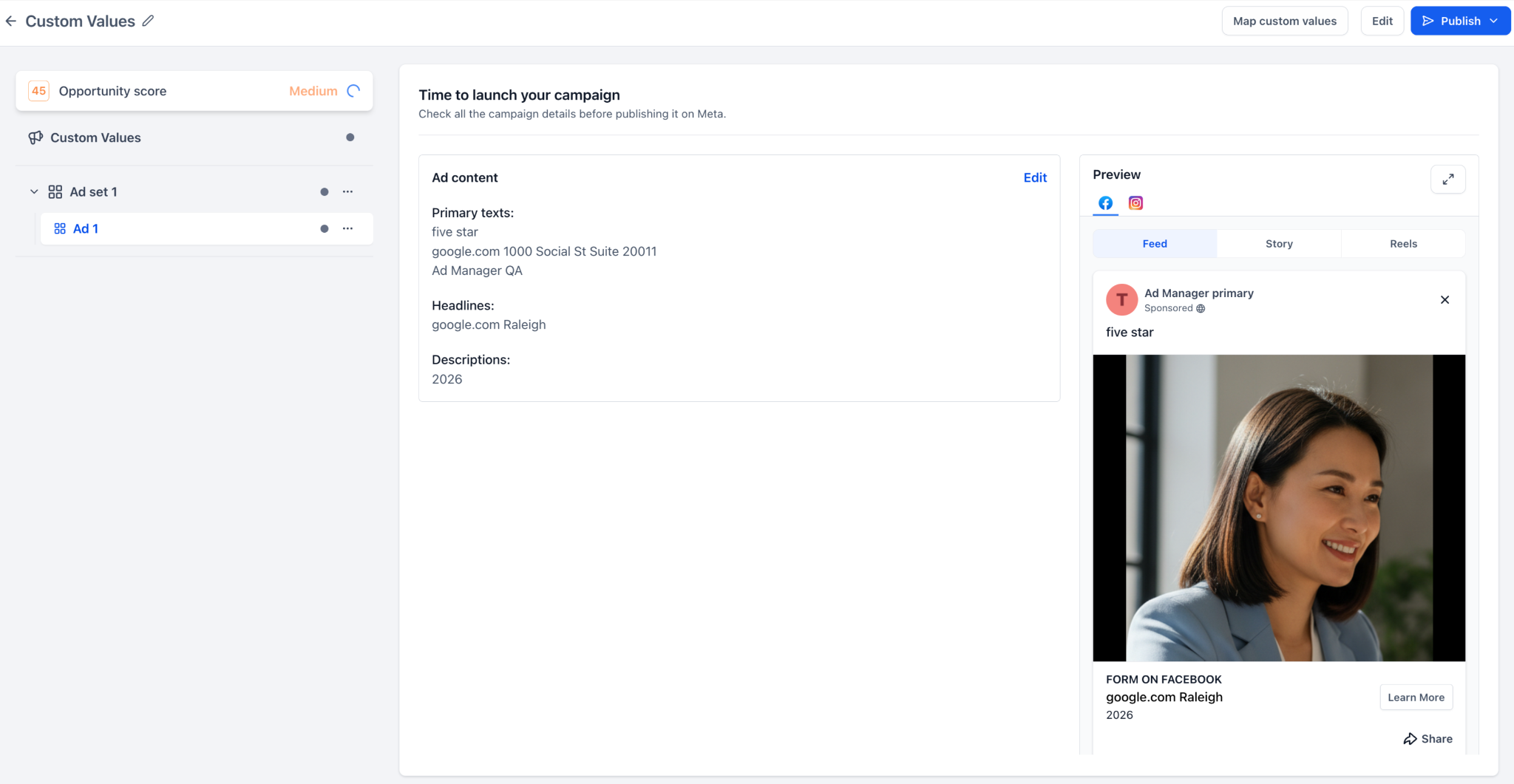The image size is (1514, 784).
Task: Click the pencil icon to rename campaign
Action: pos(149,21)
